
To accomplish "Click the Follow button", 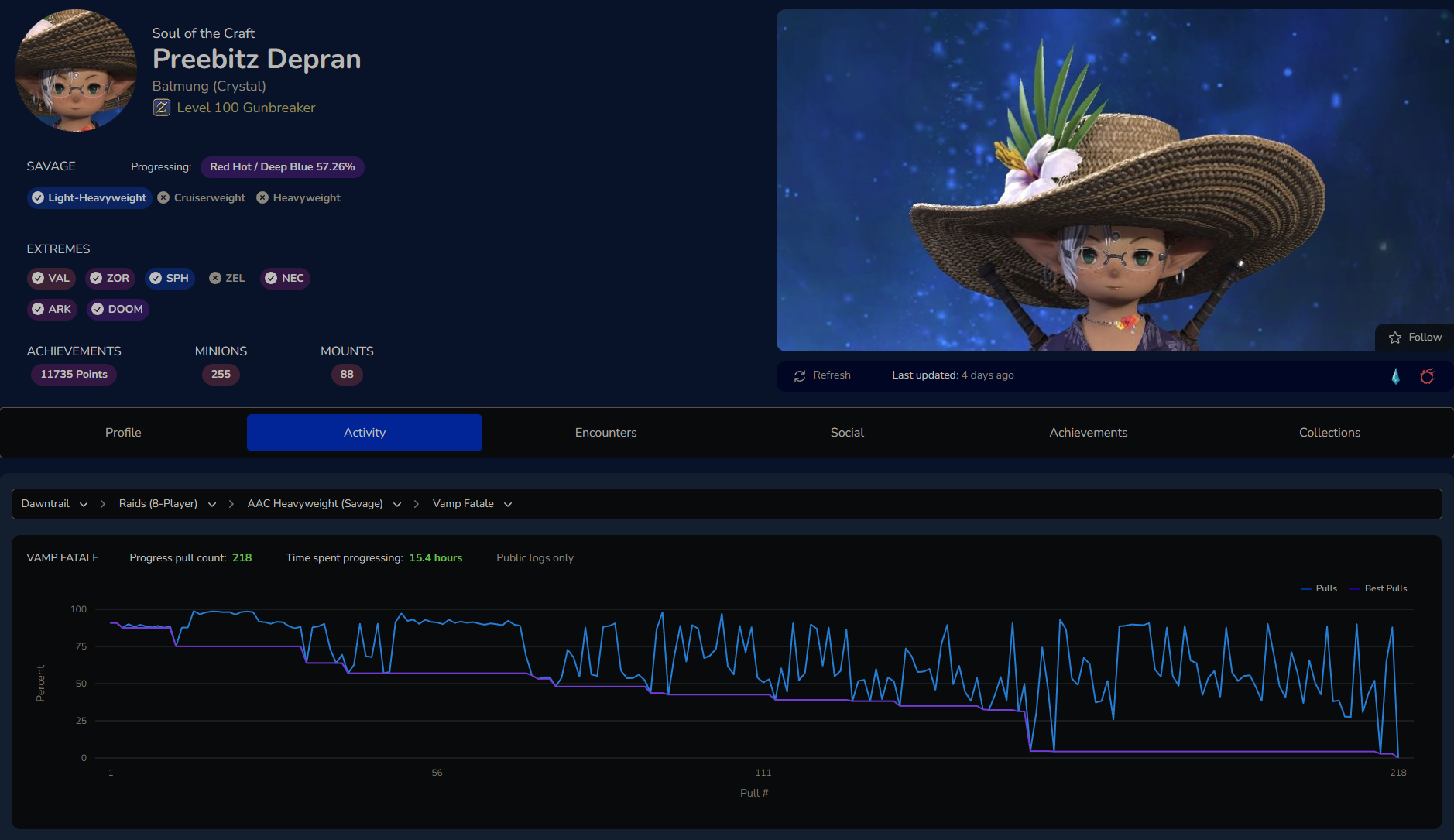I will point(1415,338).
